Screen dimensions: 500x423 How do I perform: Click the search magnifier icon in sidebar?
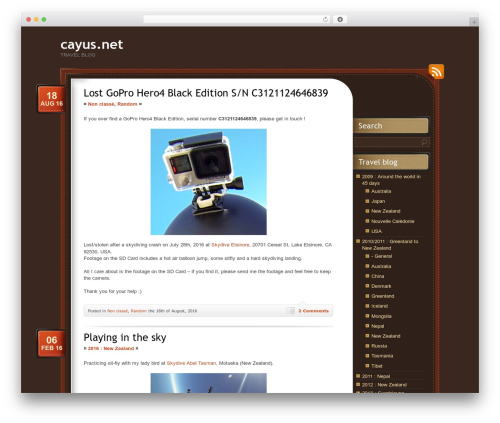(x=424, y=142)
